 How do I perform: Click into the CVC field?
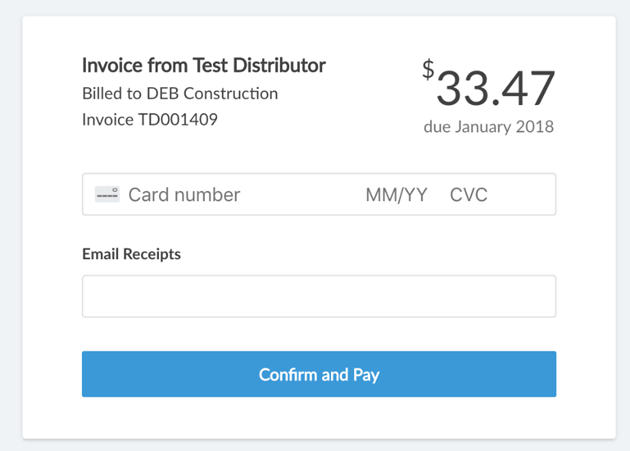469,195
